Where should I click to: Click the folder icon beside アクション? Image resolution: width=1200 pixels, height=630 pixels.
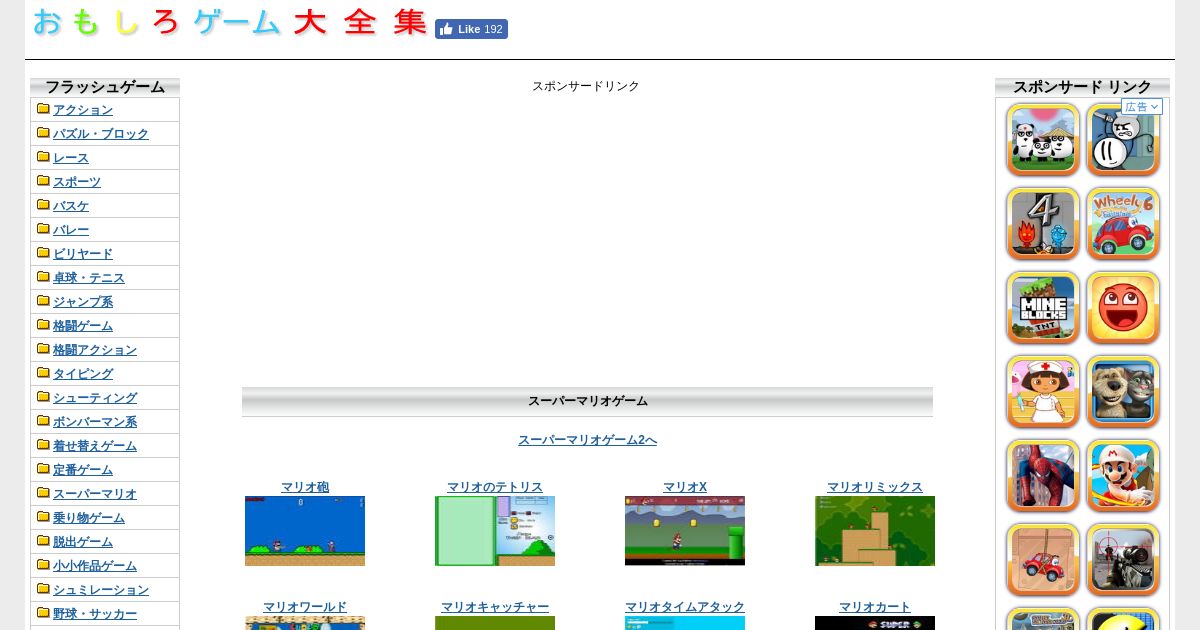tap(43, 108)
